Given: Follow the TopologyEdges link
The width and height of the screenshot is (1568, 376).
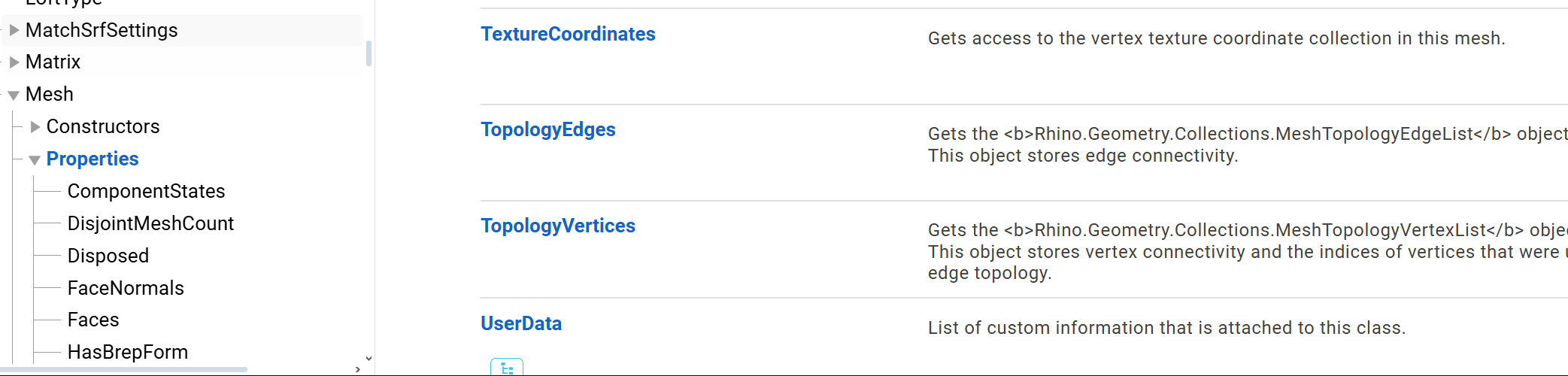Looking at the screenshot, I should [x=547, y=129].
